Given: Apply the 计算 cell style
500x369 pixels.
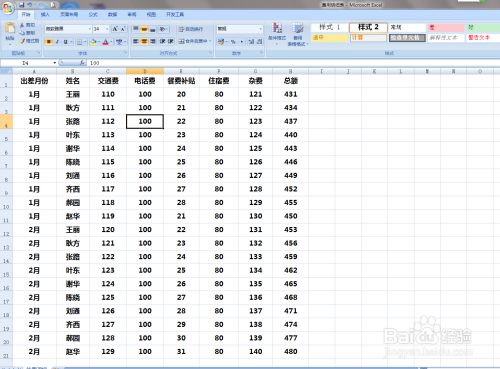Looking at the screenshot, I should [368, 38].
